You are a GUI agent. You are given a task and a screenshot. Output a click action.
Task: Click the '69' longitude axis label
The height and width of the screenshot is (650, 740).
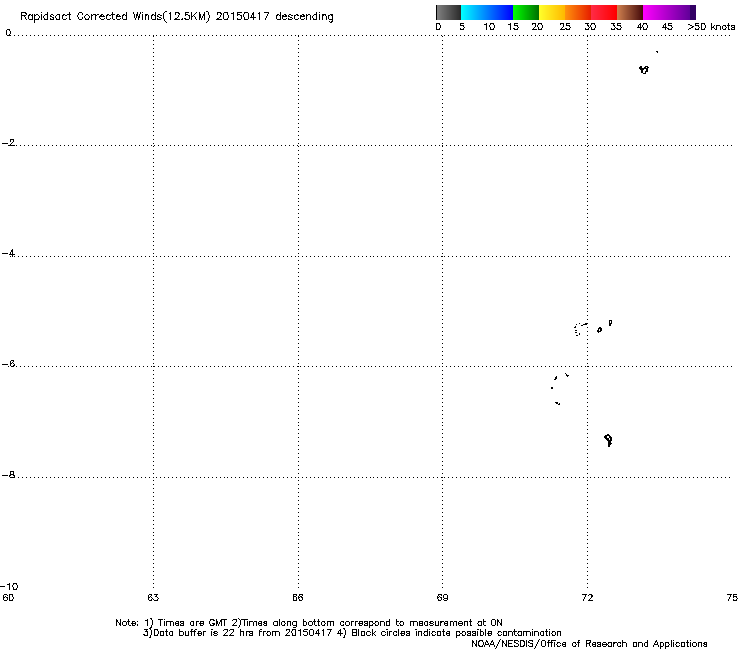(442, 598)
